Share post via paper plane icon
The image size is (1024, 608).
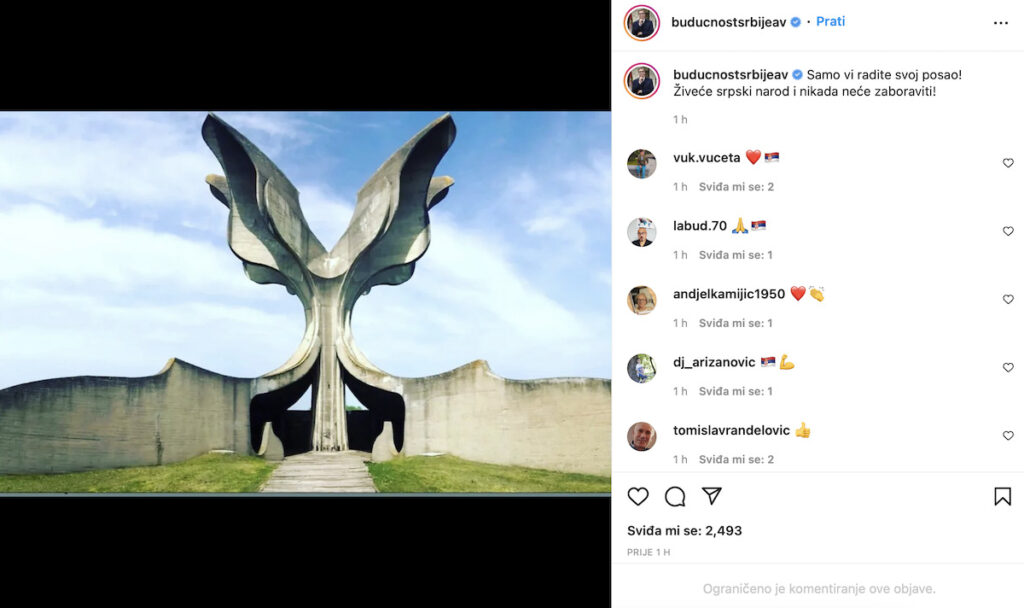(711, 496)
